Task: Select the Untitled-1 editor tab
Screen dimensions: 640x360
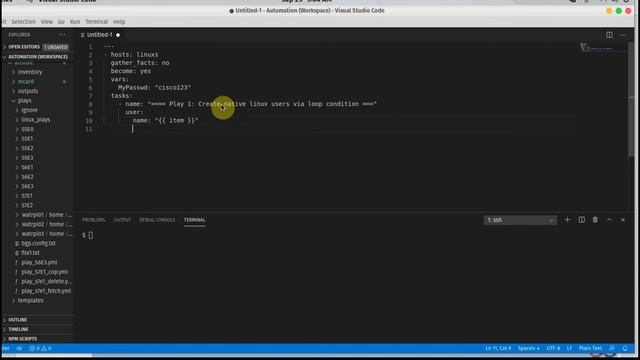Action: click(x=100, y=35)
